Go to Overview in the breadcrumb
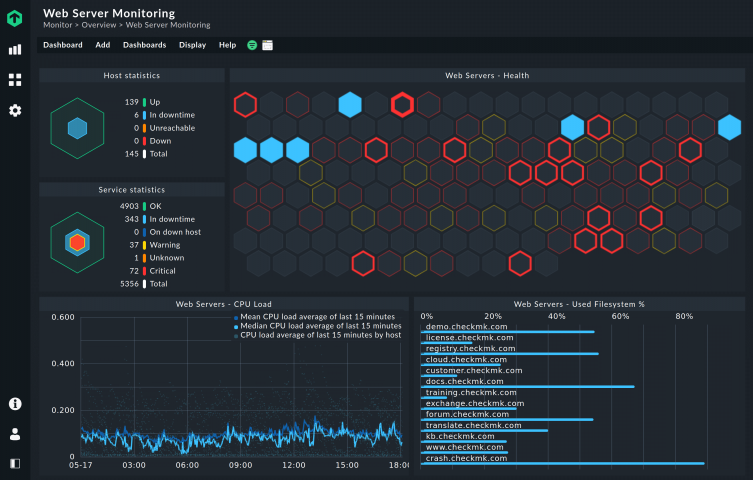The height and width of the screenshot is (480, 753). click(x=99, y=25)
